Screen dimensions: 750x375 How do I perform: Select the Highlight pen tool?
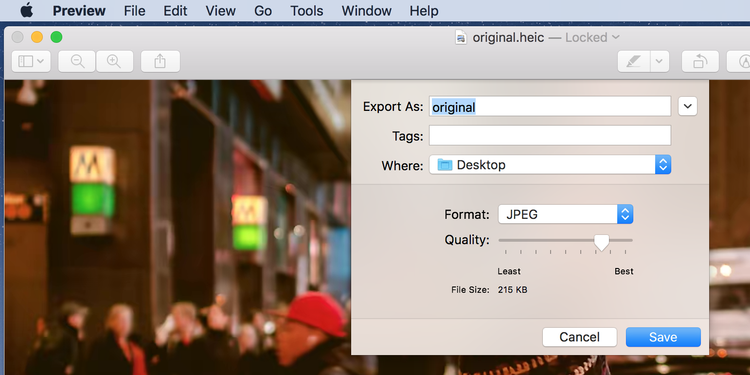(634, 61)
